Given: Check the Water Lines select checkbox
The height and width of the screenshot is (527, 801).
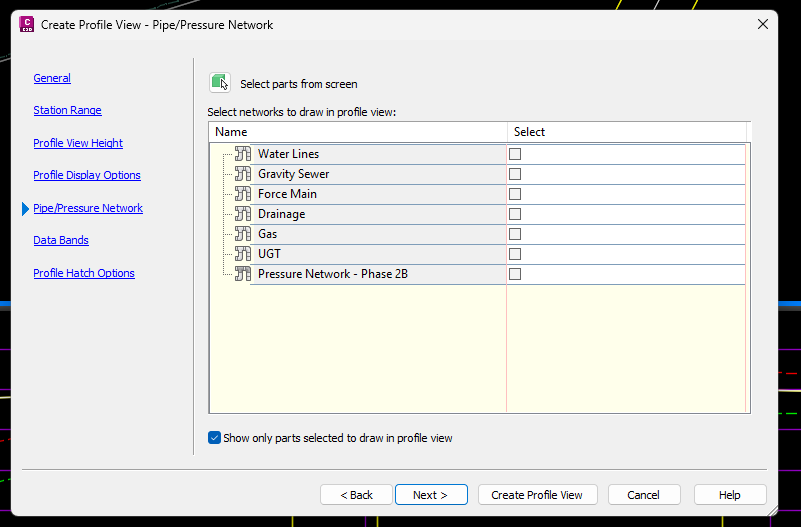Looking at the screenshot, I should pos(515,154).
